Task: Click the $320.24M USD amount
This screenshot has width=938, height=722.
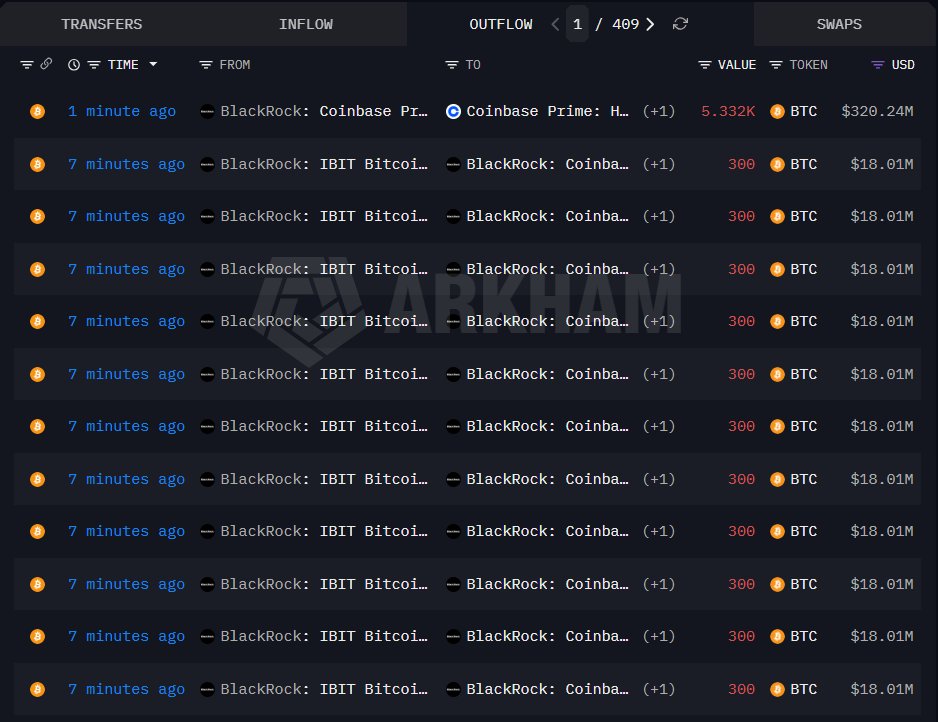Action: (x=877, y=111)
